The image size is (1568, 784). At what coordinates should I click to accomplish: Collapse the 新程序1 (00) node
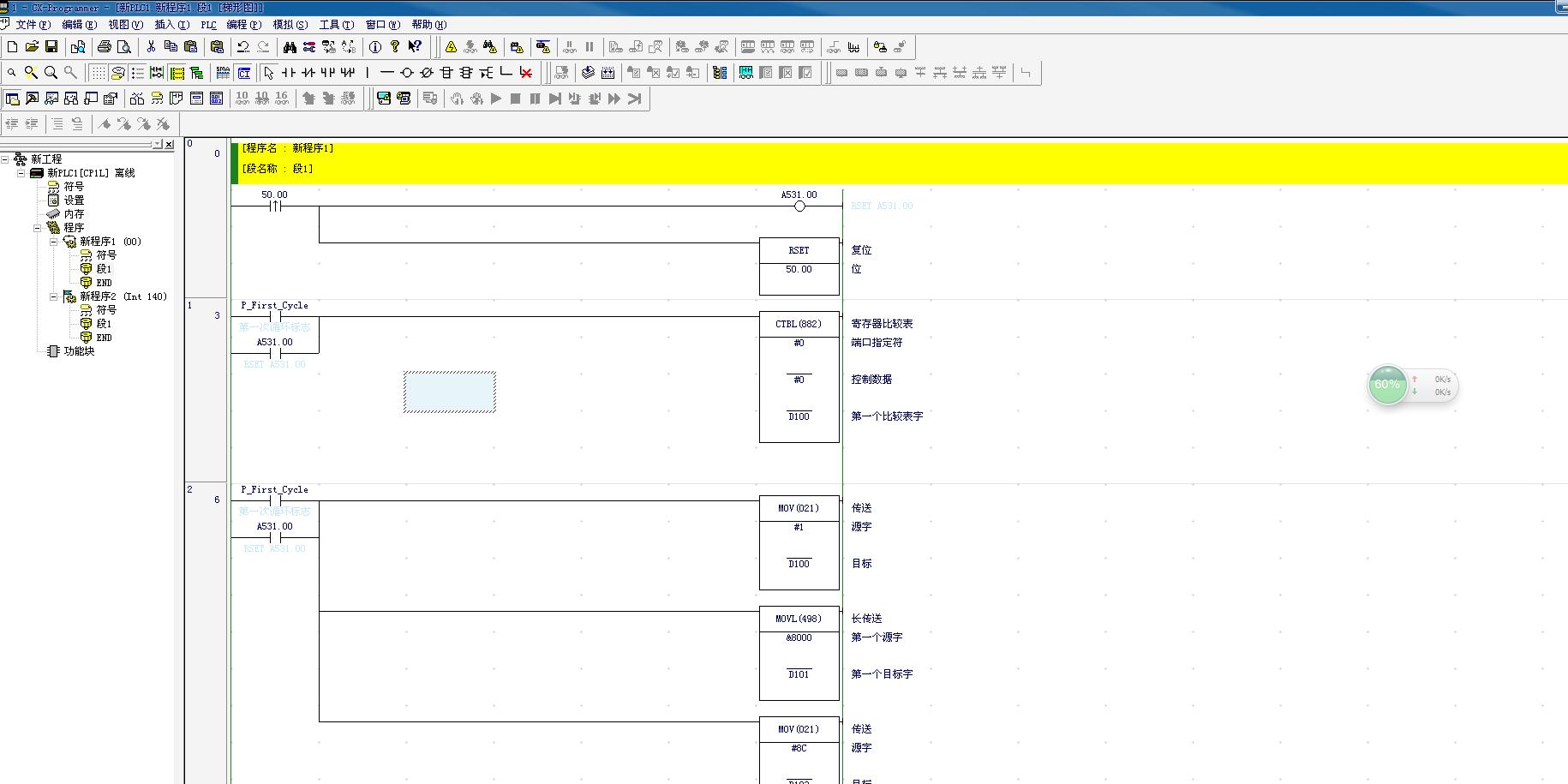click(x=53, y=242)
